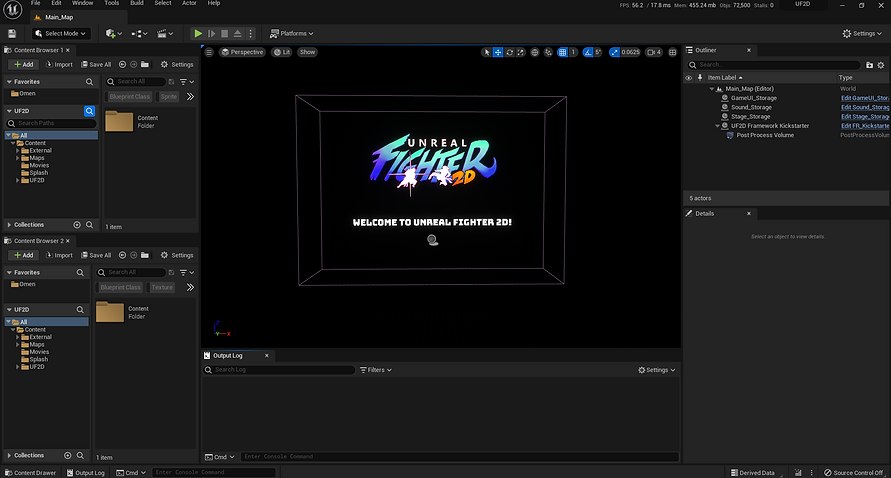
Task: Open Output Log Filters dropdown
Action: (x=376, y=370)
